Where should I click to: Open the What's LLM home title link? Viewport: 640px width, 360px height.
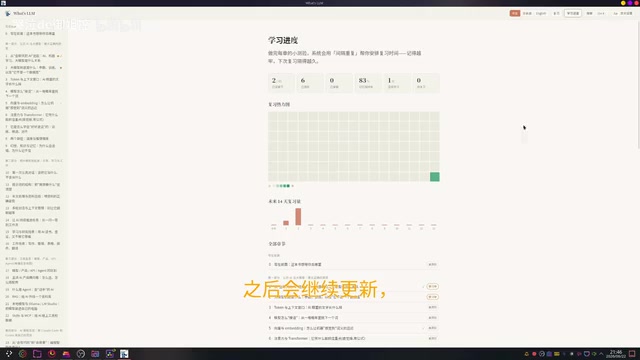tap(24, 13)
